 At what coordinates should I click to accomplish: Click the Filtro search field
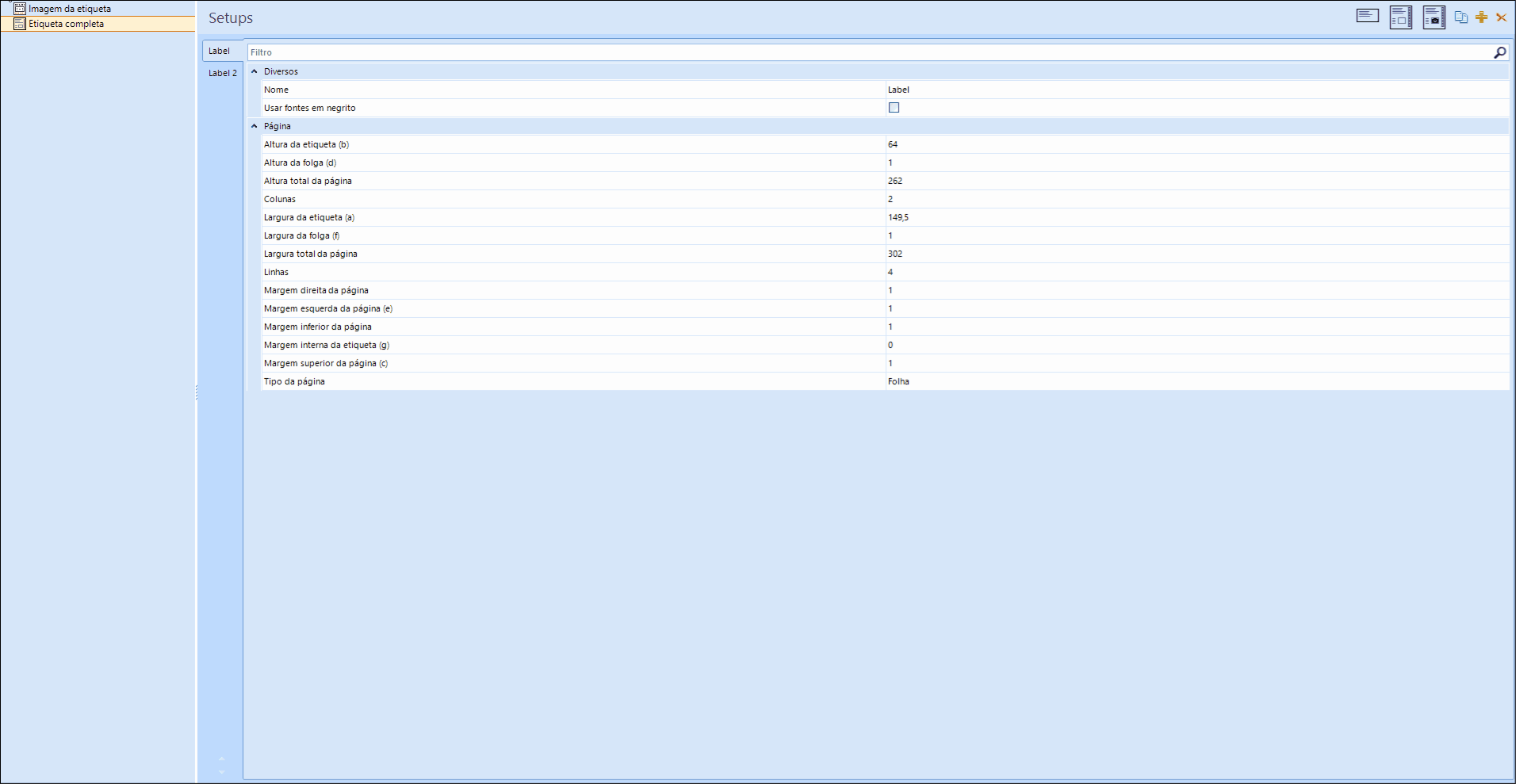[868, 52]
